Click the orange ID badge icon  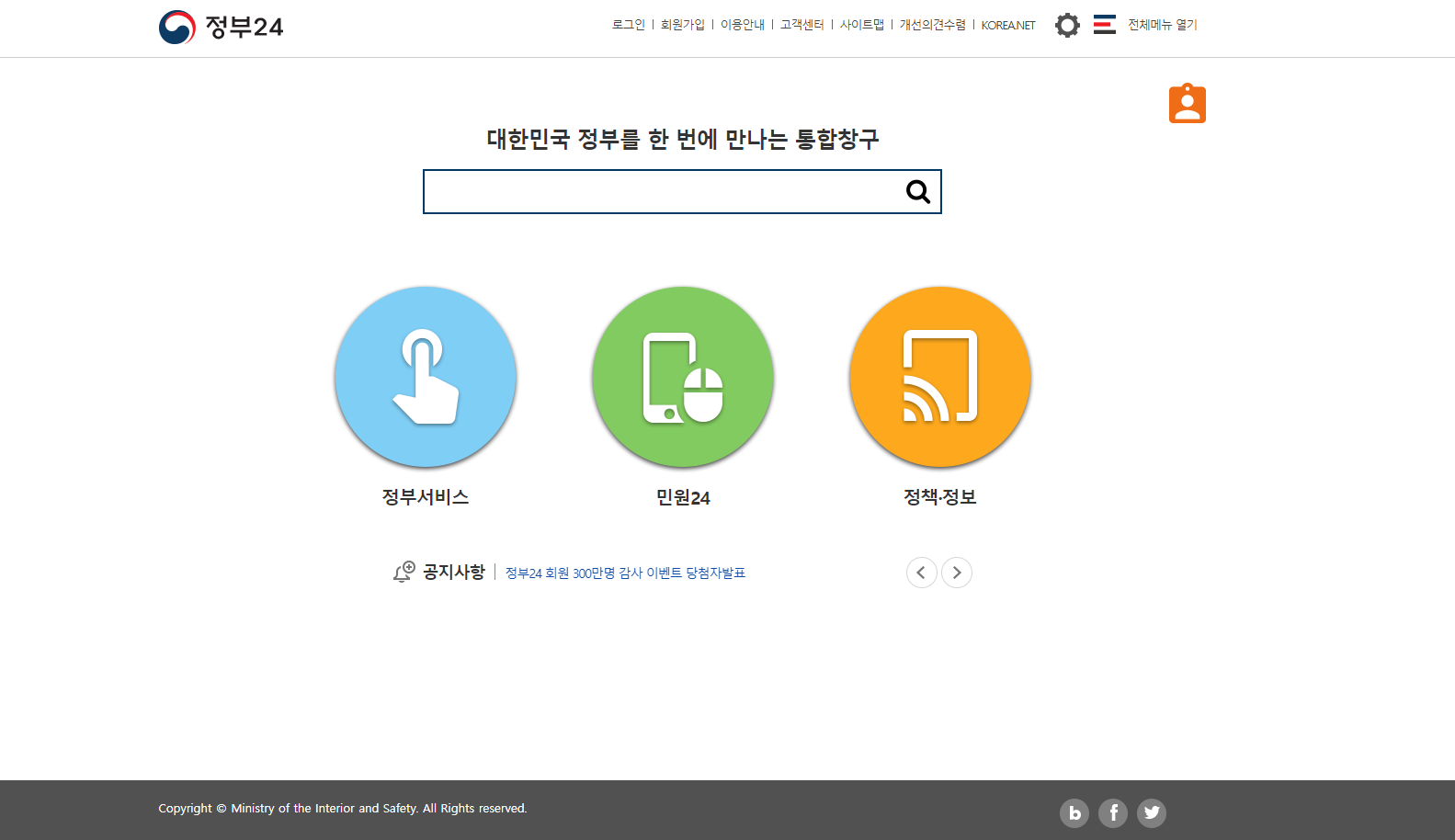coord(1187,104)
